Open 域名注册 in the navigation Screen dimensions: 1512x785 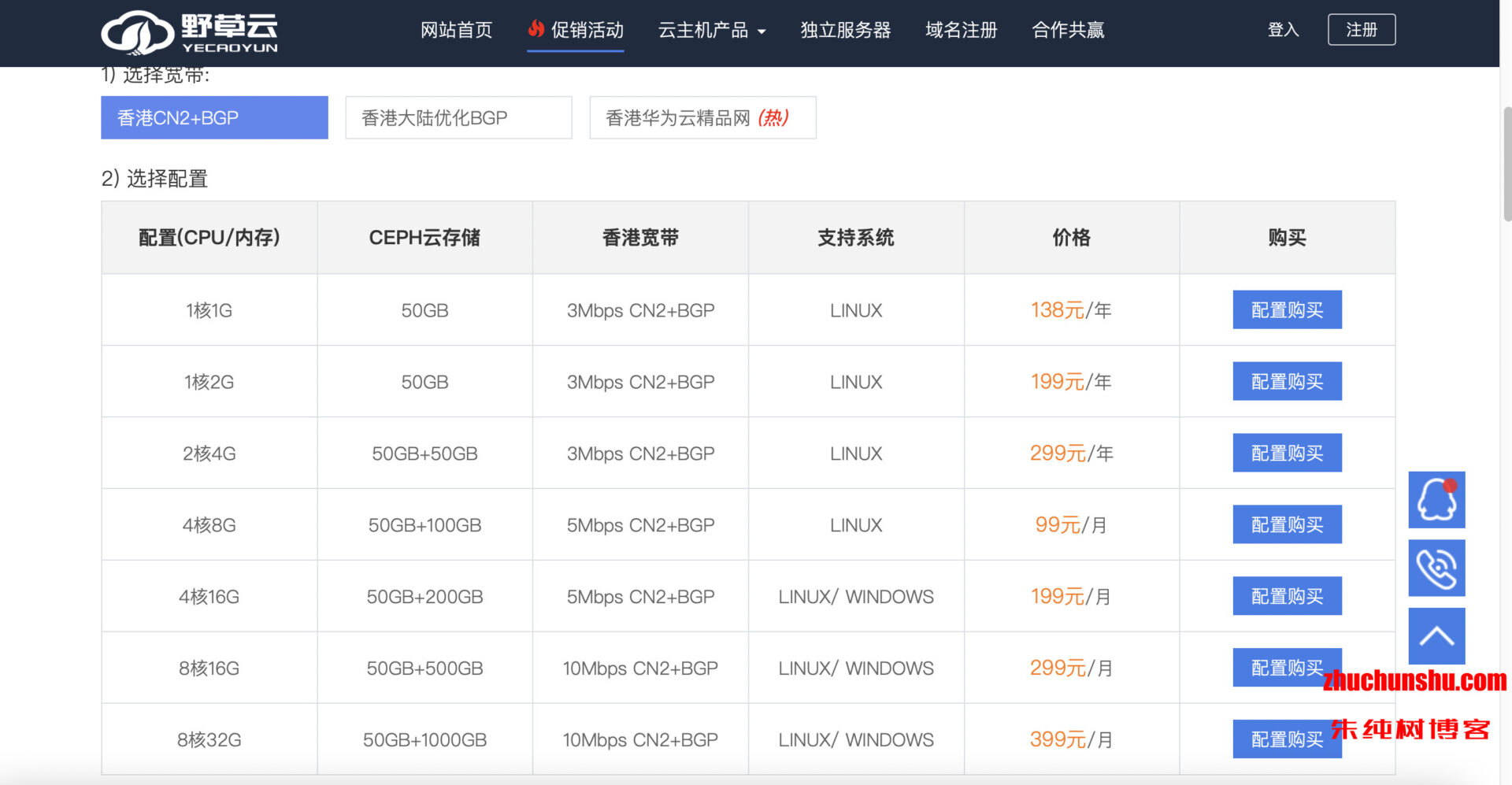(x=962, y=30)
